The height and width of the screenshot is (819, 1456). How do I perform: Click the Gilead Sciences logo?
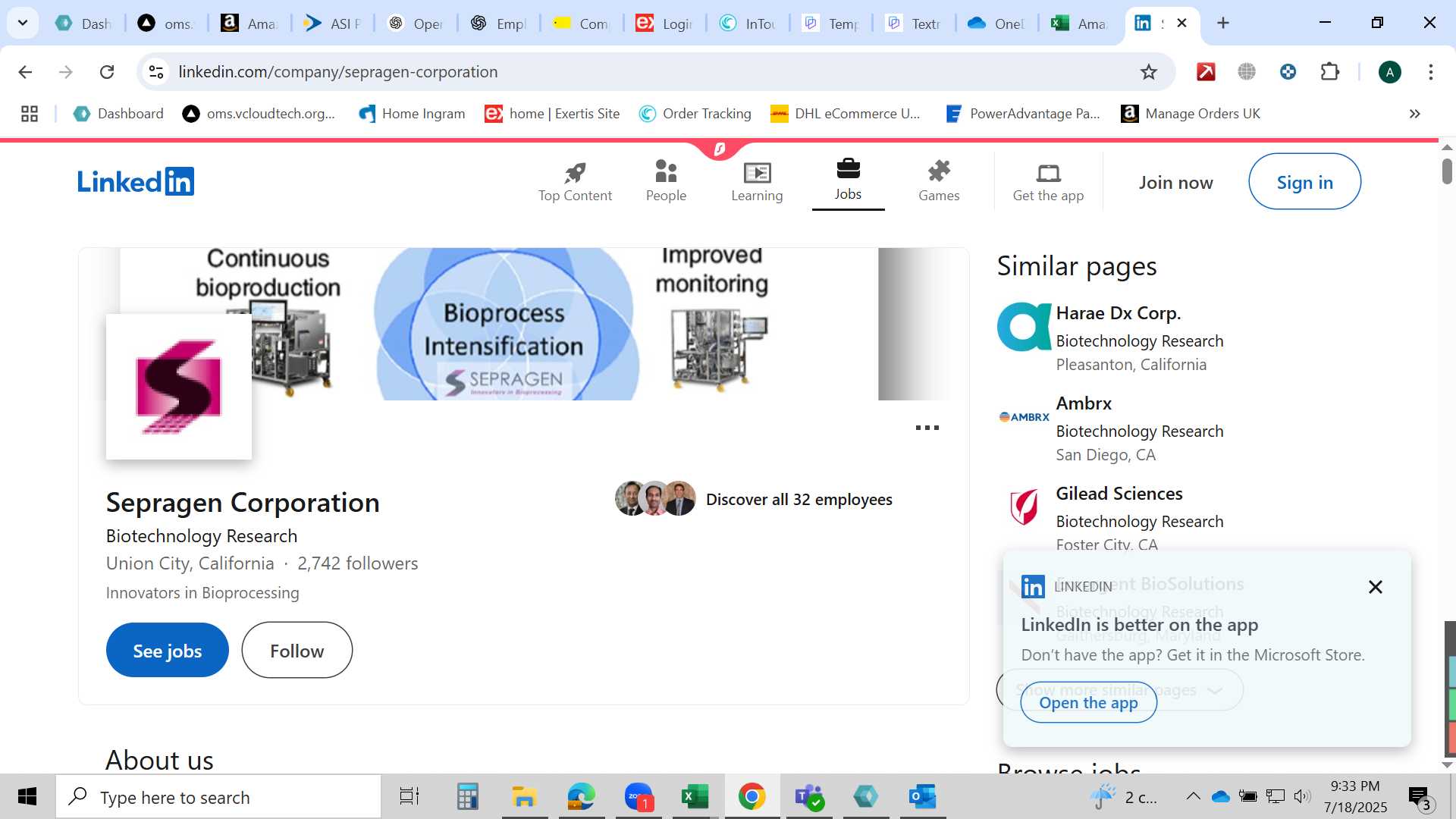click(1024, 507)
